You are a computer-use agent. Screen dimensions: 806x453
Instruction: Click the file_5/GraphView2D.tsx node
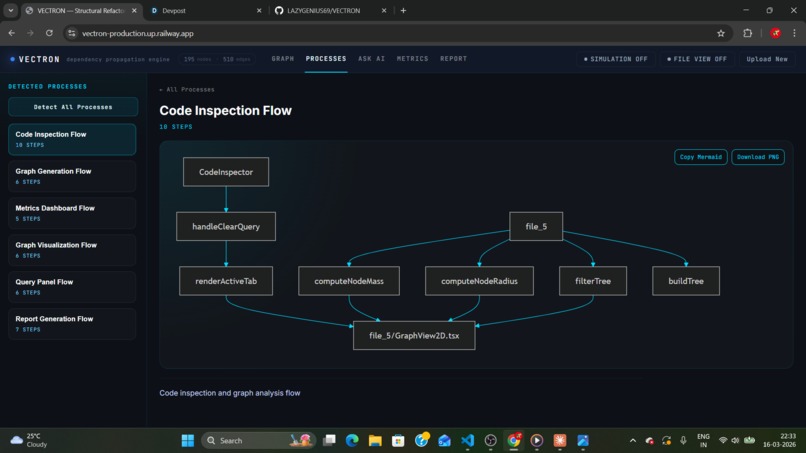(414, 335)
